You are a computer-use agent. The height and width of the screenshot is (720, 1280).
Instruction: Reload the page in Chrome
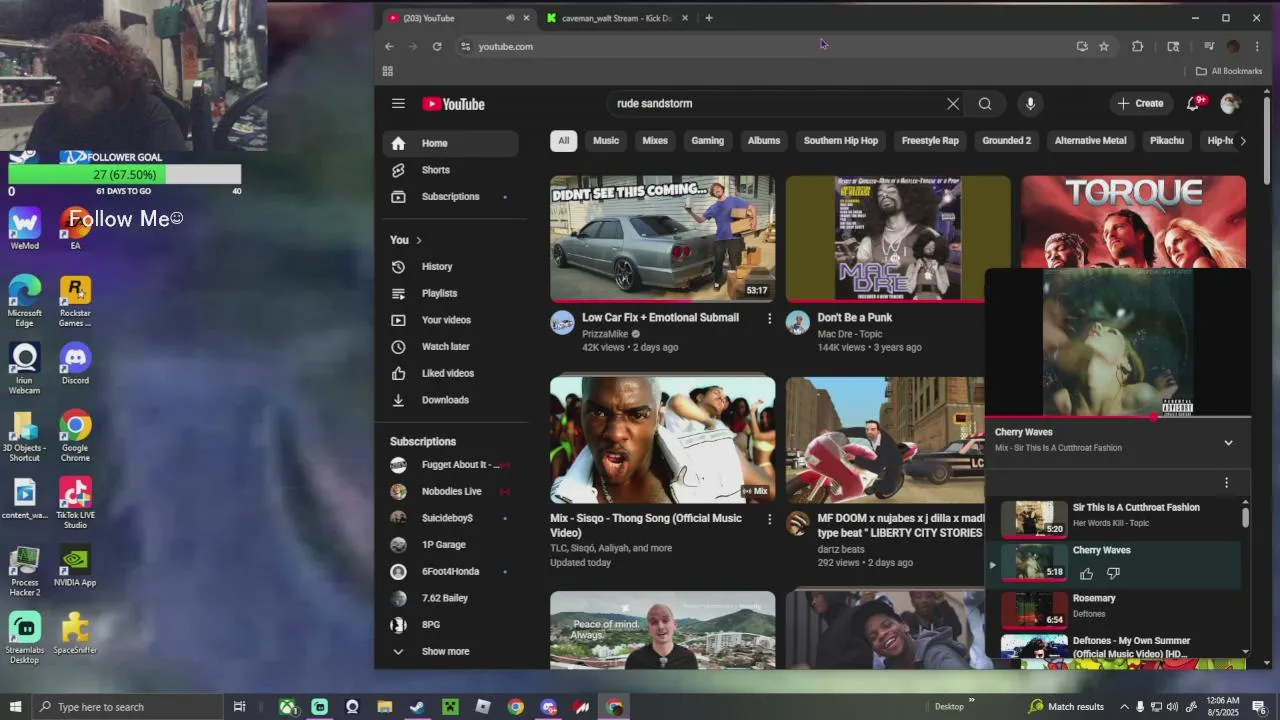point(437,46)
